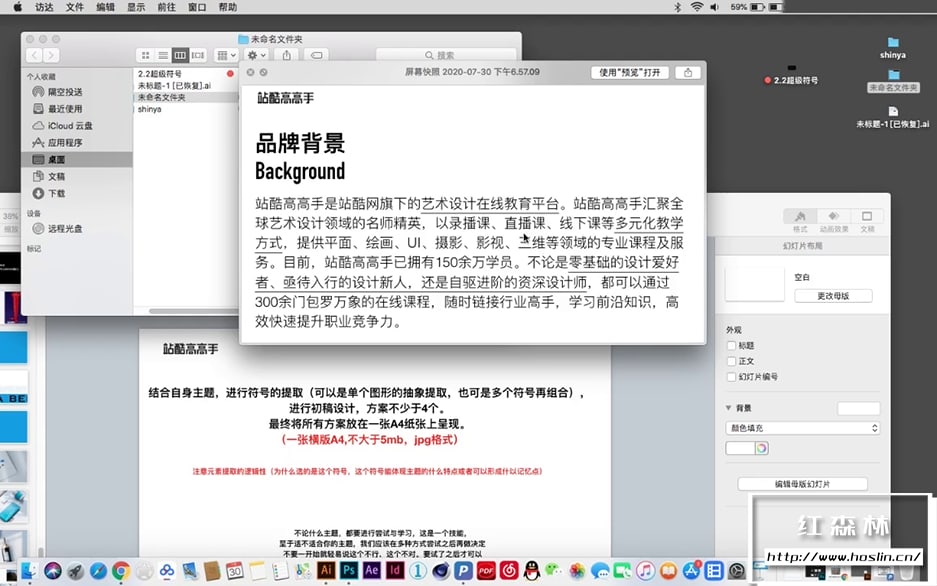Click the 编辑母版幻灯片 button
This screenshot has height=586, width=937.
coord(802,484)
